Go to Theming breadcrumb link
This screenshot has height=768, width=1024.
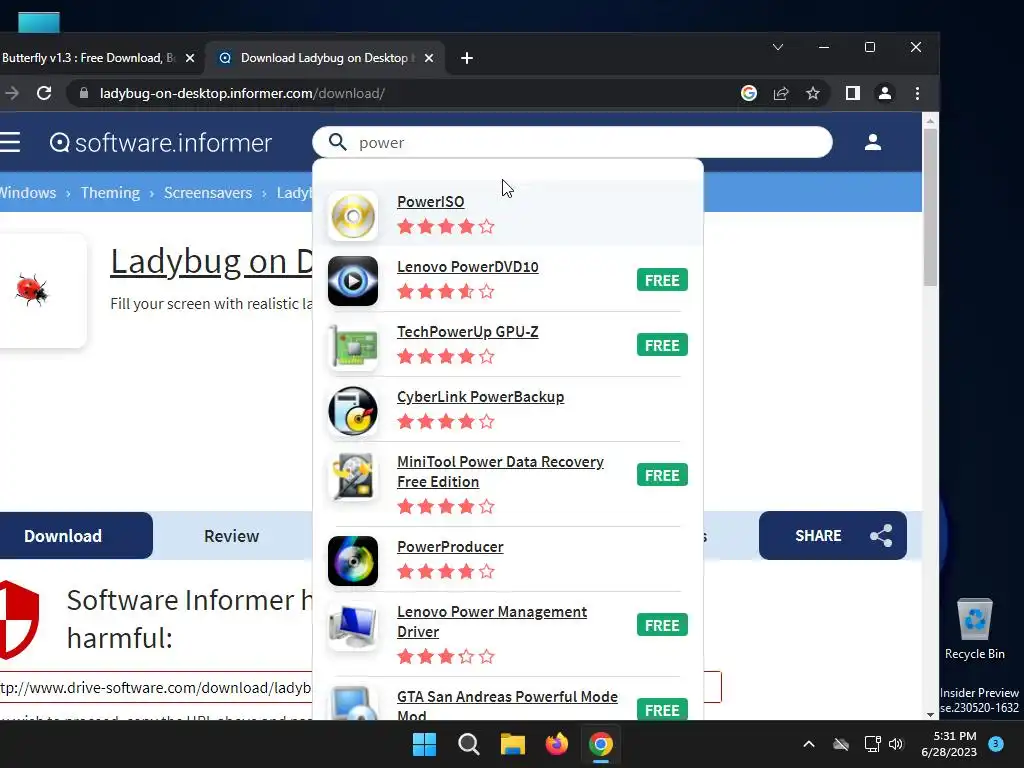(110, 193)
